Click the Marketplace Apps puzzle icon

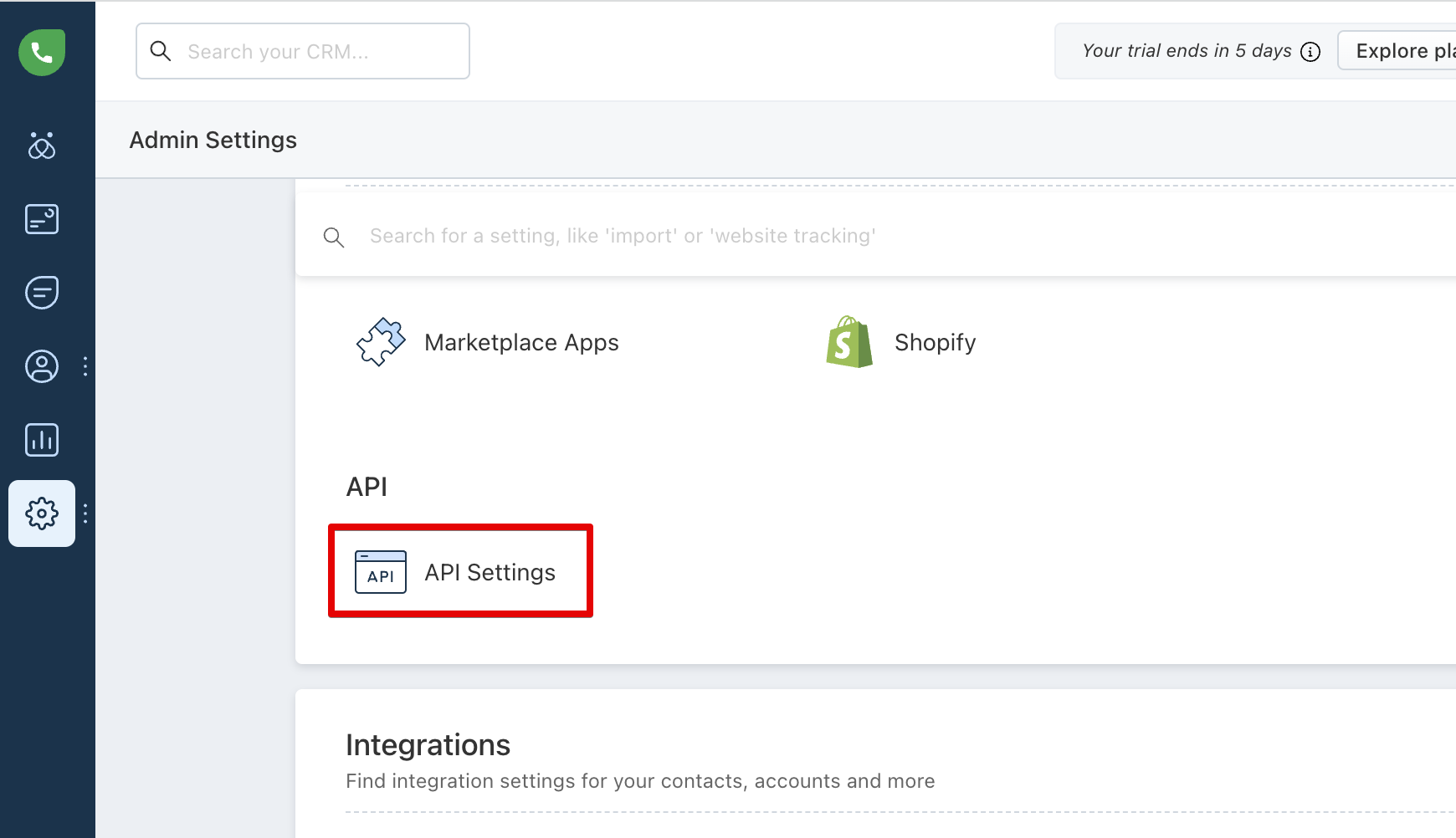[x=381, y=342]
